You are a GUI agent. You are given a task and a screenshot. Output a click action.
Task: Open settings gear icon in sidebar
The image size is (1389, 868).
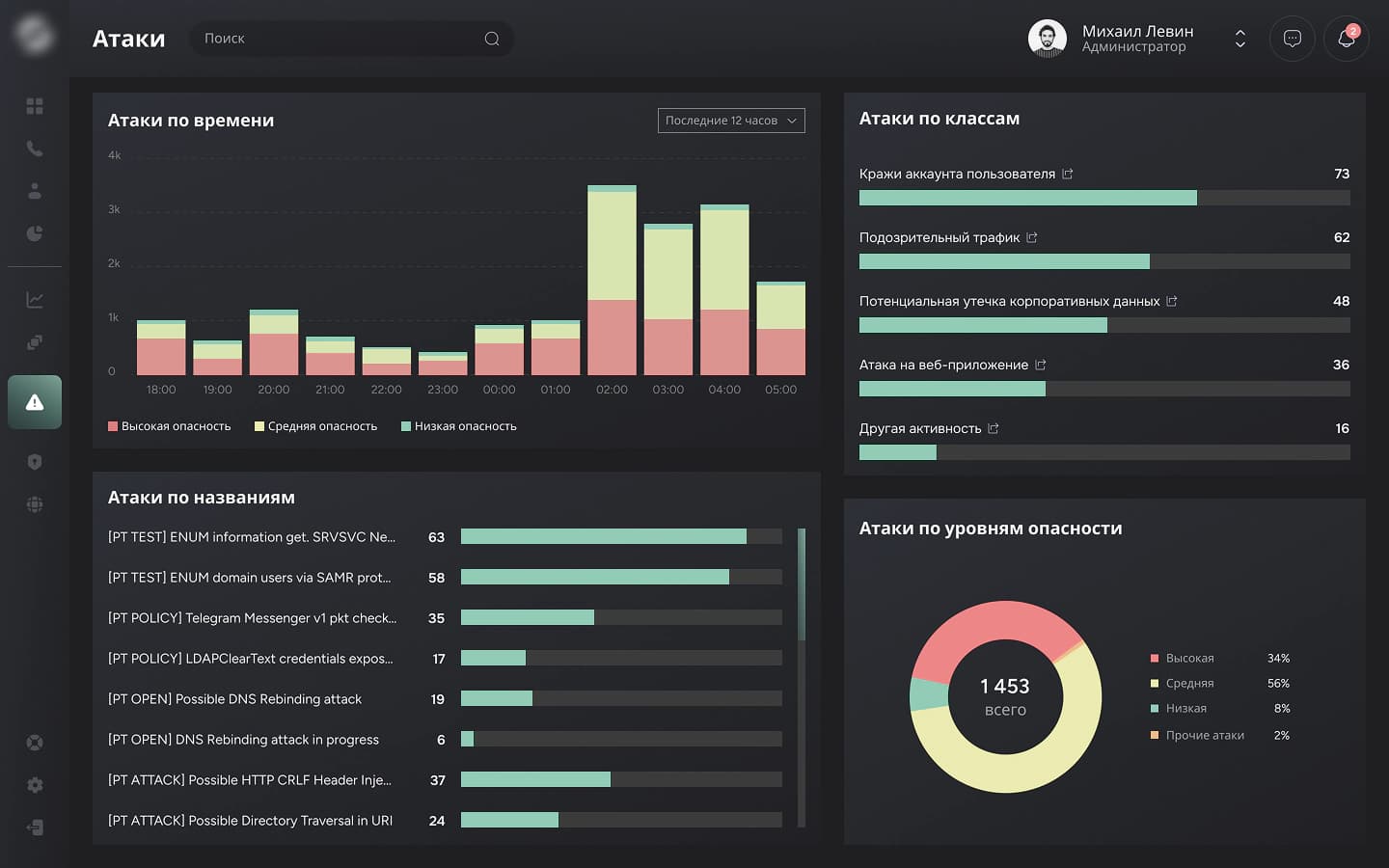click(35, 785)
